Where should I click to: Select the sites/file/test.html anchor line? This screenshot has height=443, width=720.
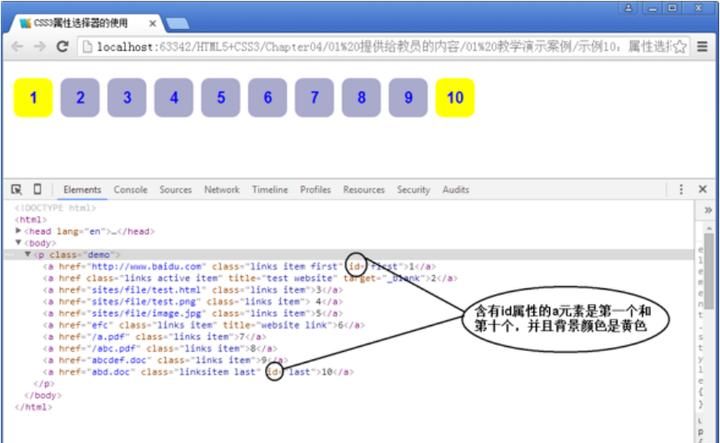[193, 290]
